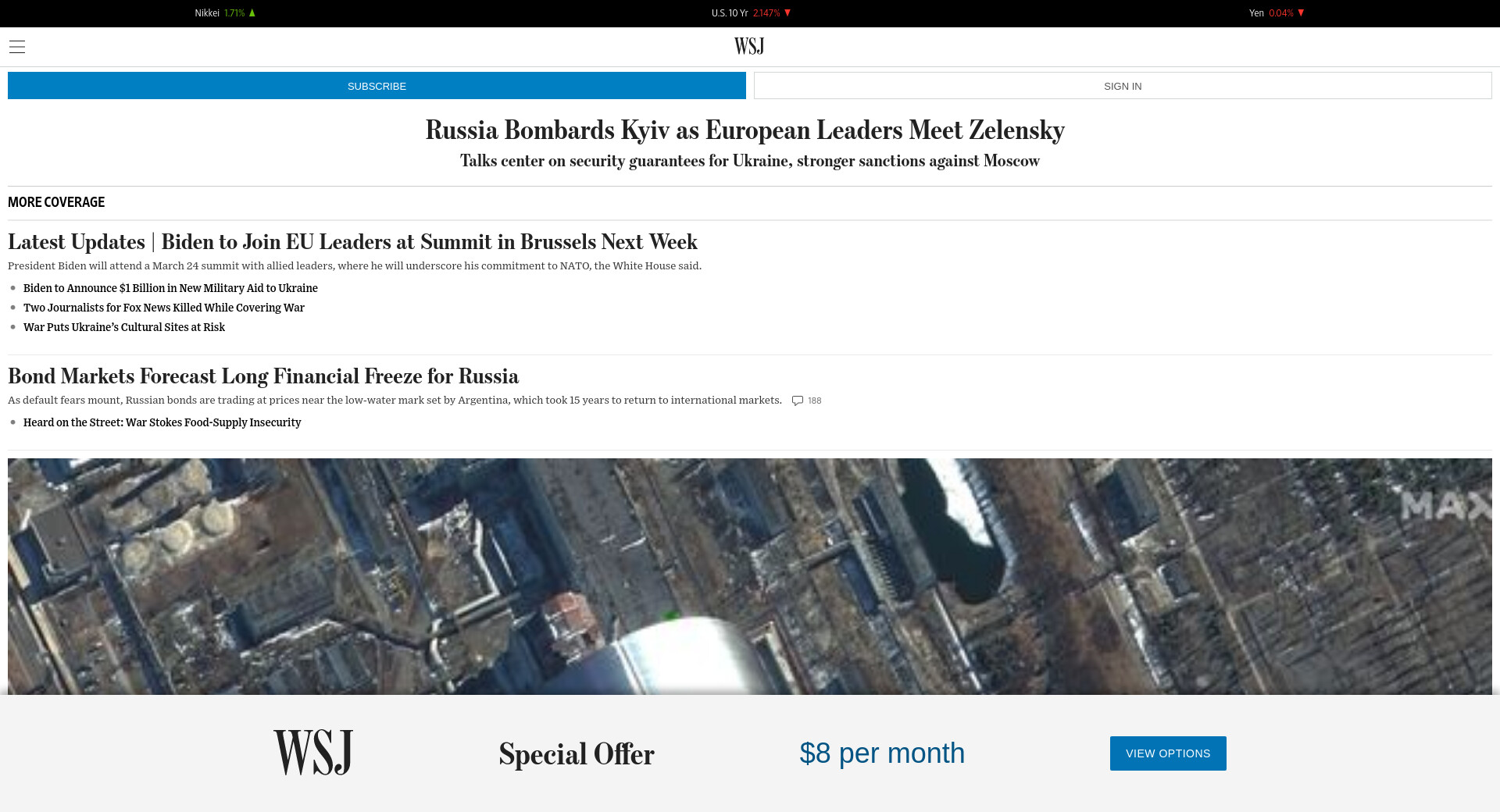Screen dimensions: 1500x812
Task: Open Russia Bombards Kyiv headline article
Action: click(x=745, y=130)
